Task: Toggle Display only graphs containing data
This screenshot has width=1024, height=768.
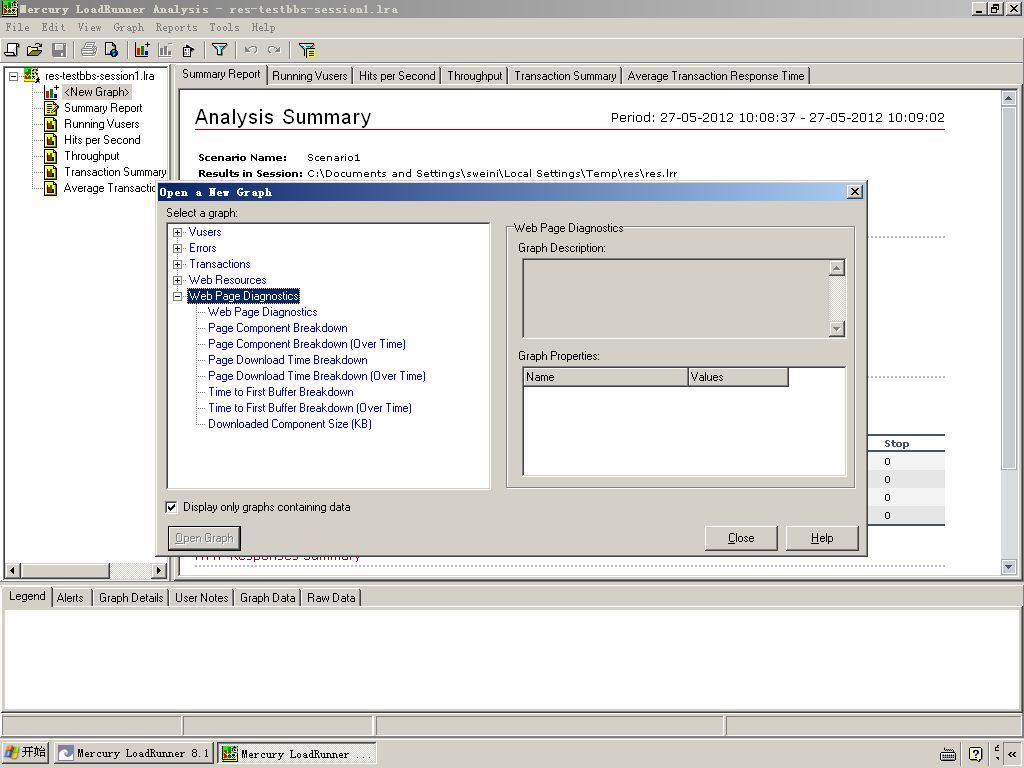Action: [171, 507]
